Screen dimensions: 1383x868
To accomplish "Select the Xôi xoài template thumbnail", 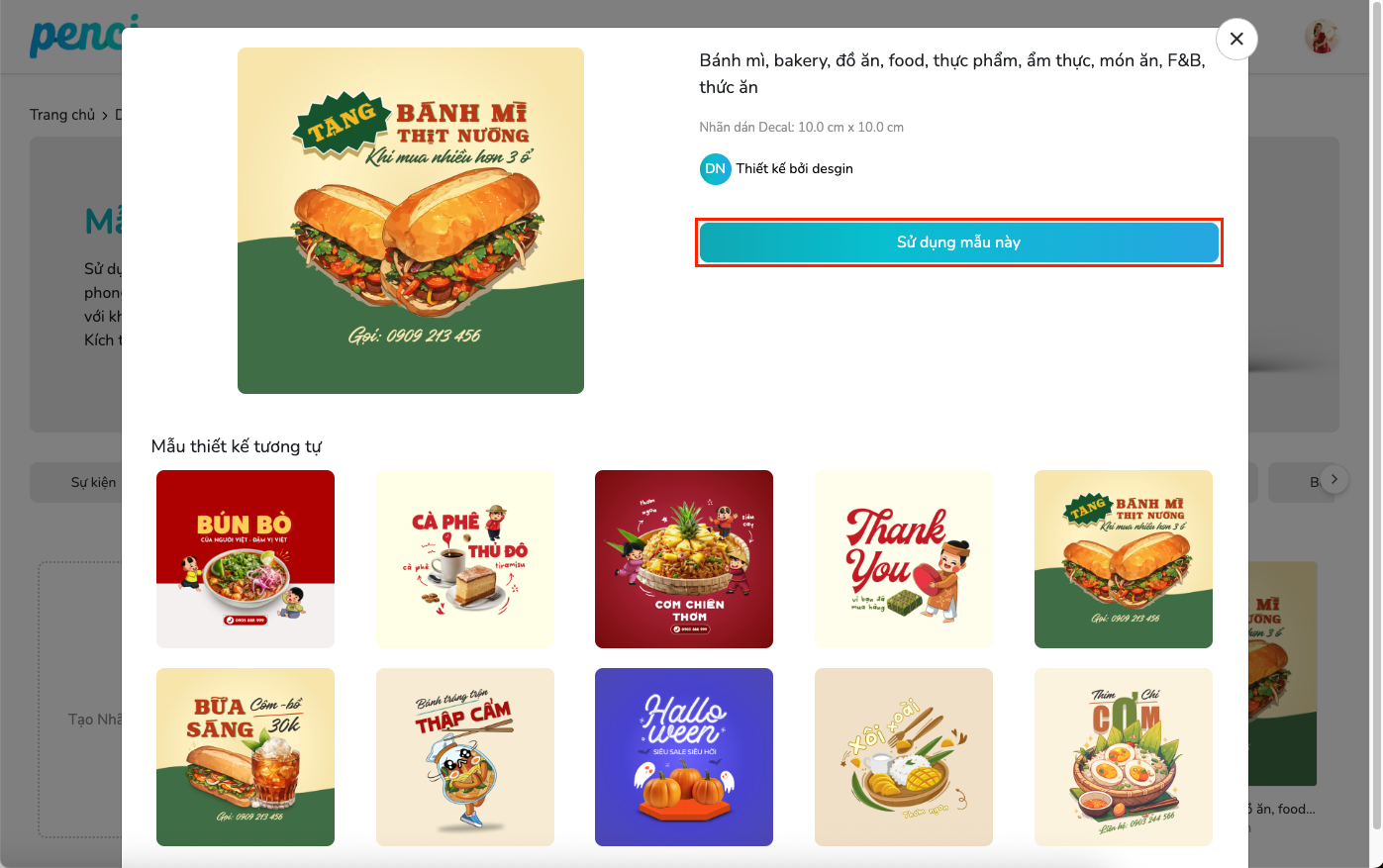I will pyautogui.click(x=904, y=757).
